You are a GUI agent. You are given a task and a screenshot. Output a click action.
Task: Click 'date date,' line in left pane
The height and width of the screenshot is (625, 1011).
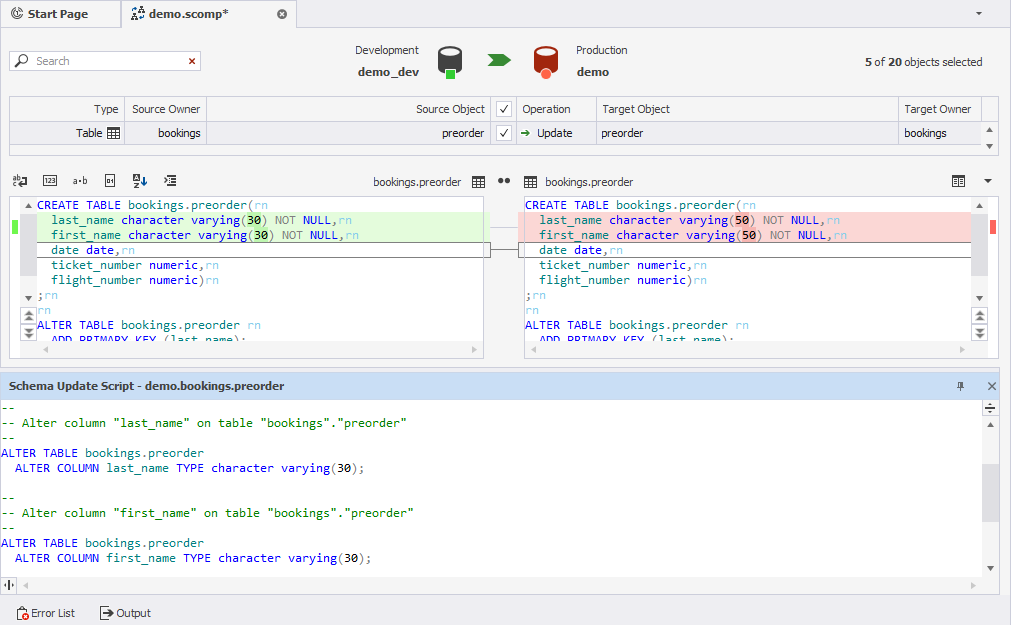coord(93,250)
